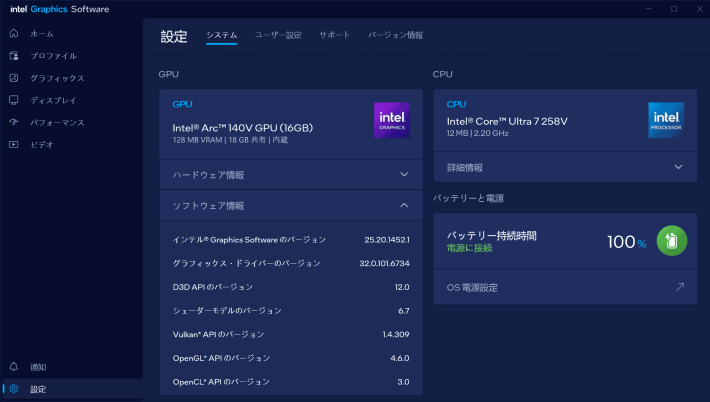Expand the ハードウェア情報 chevron
Image resolution: width=710 pixels, height=402 pixels.
point(404,174)
